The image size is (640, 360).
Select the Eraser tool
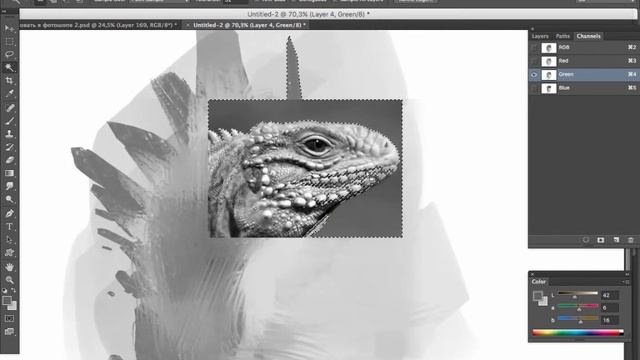click(9, 160)
